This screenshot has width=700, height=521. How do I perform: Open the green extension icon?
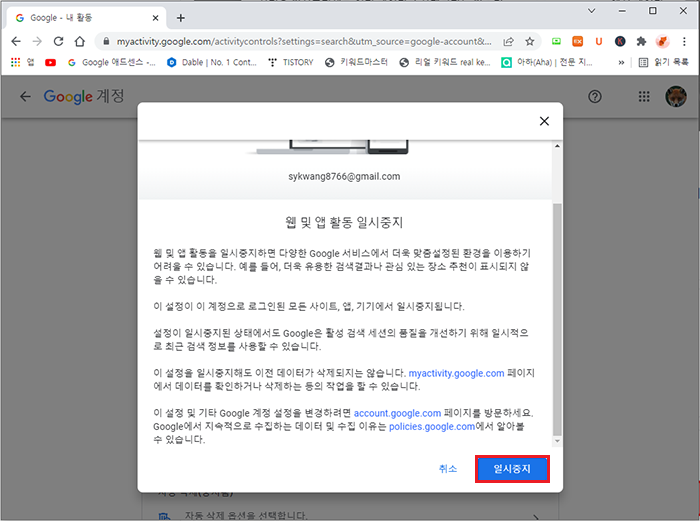(556, 42)
